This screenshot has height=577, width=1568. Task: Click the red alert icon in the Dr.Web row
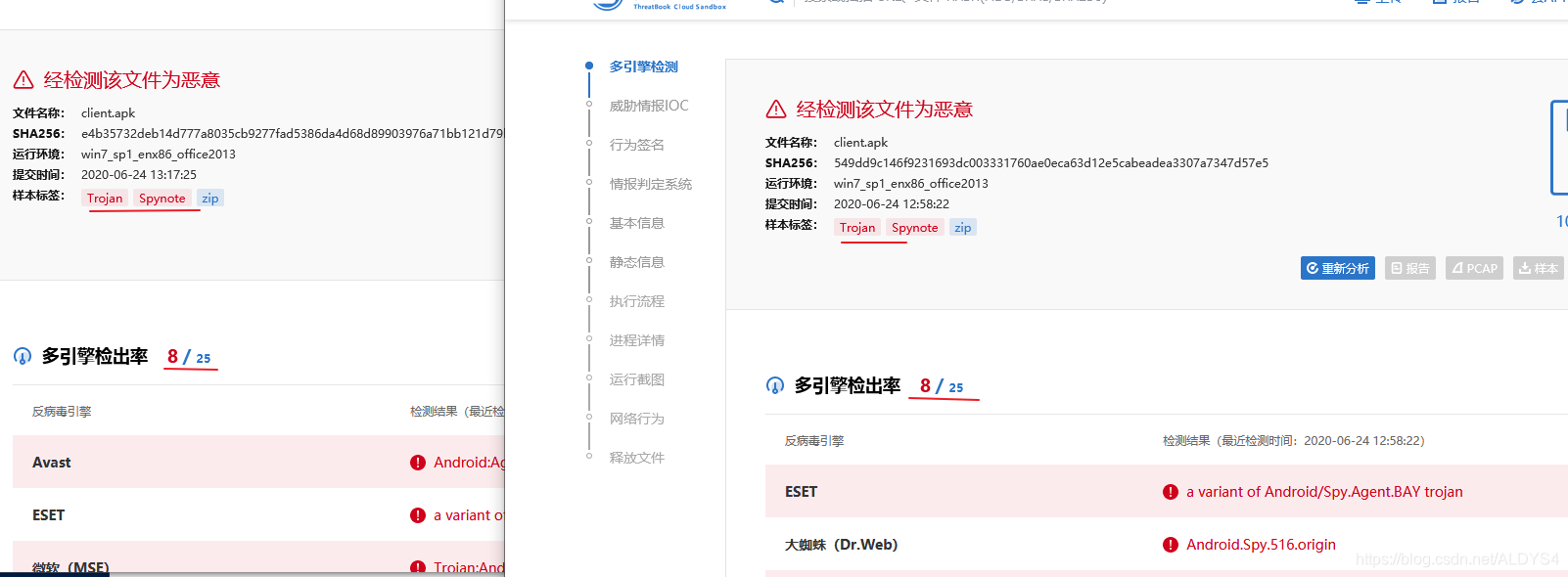1171,545
